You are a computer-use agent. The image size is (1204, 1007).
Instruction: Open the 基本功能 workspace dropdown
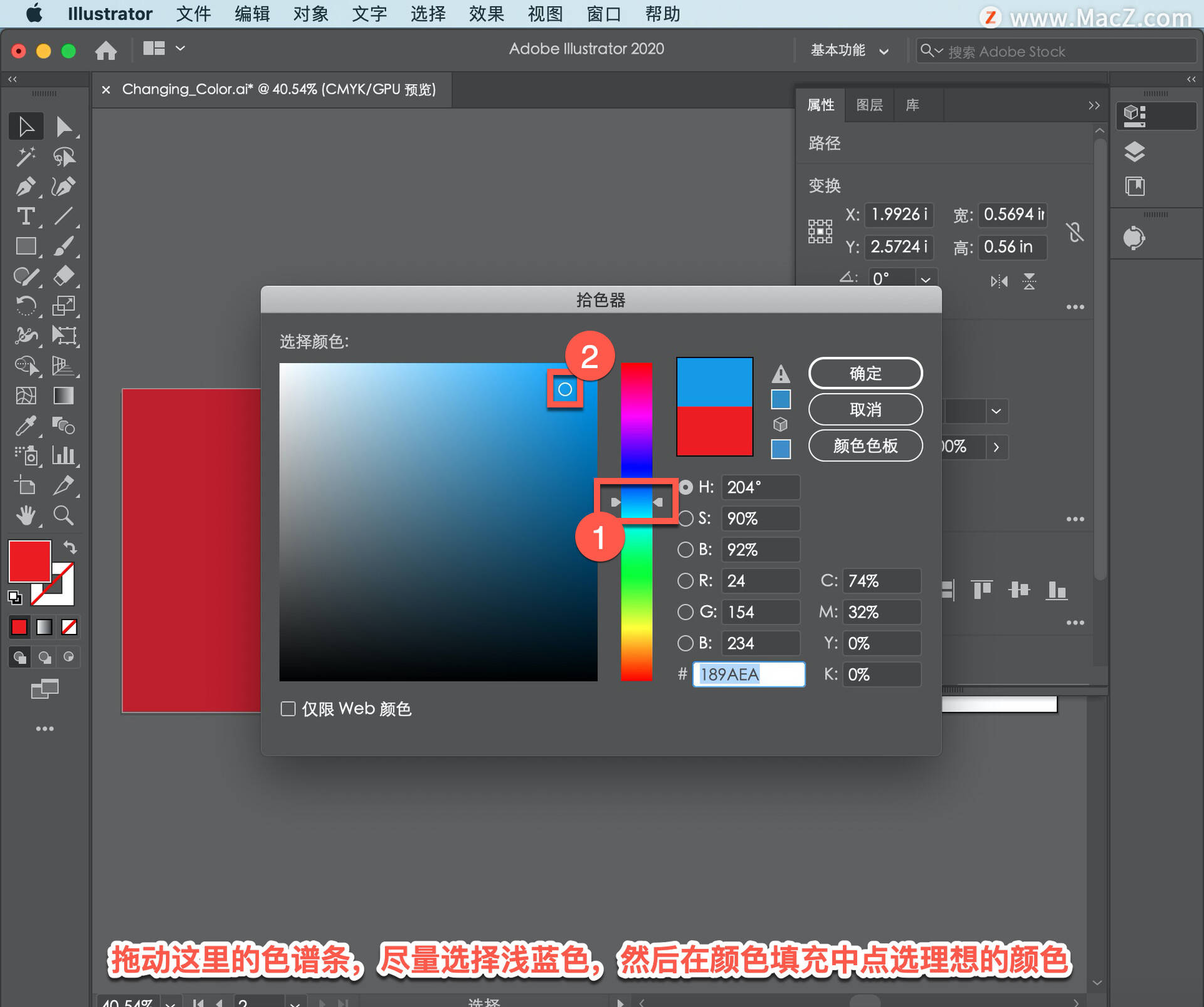point(849,50)
